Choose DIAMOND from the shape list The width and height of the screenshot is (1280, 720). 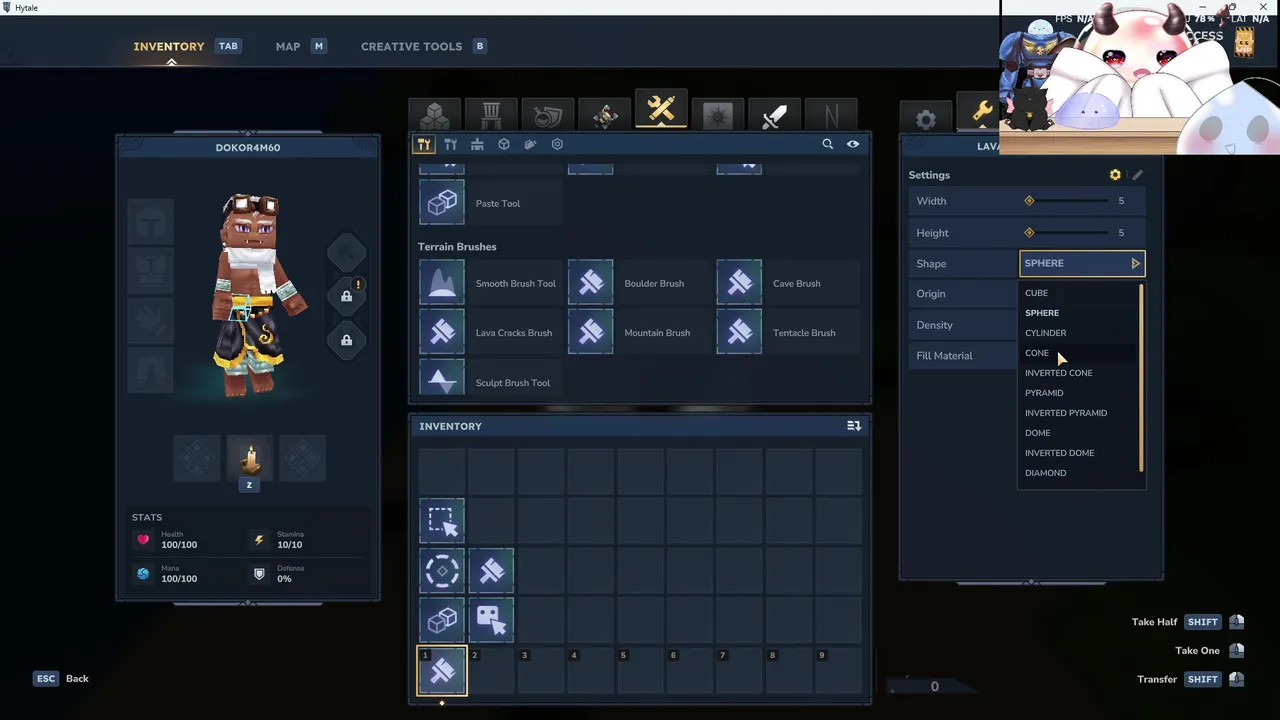pos(1045,473)
